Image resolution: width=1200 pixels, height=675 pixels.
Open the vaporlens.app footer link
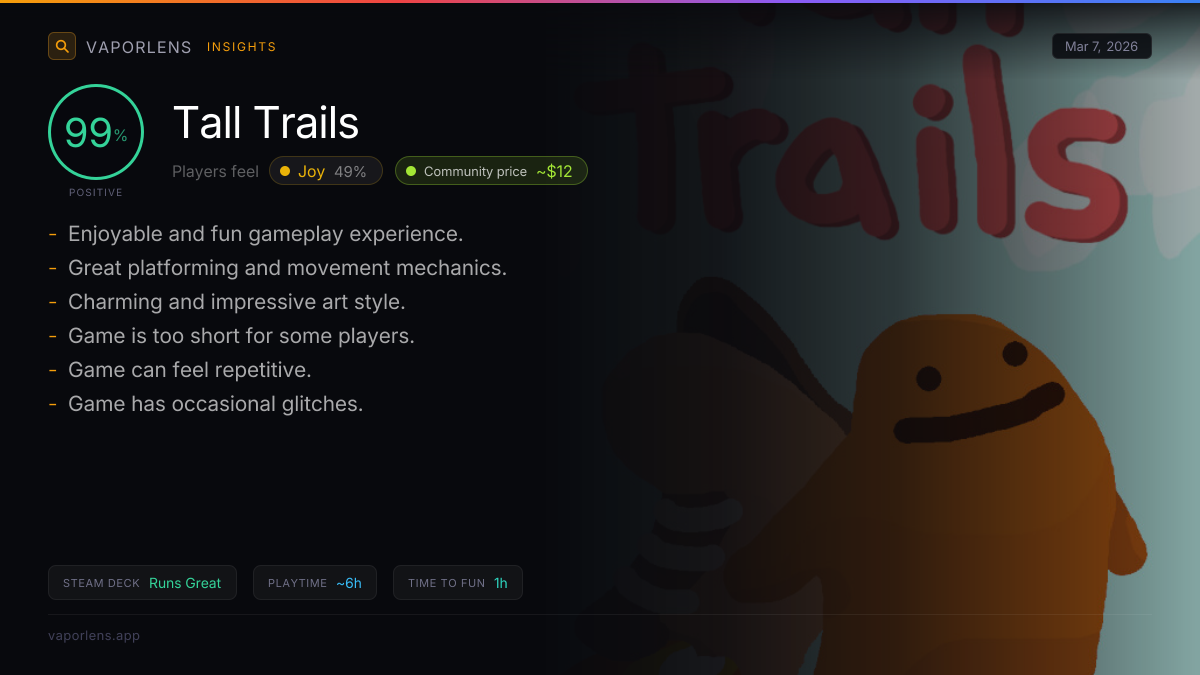94,635
